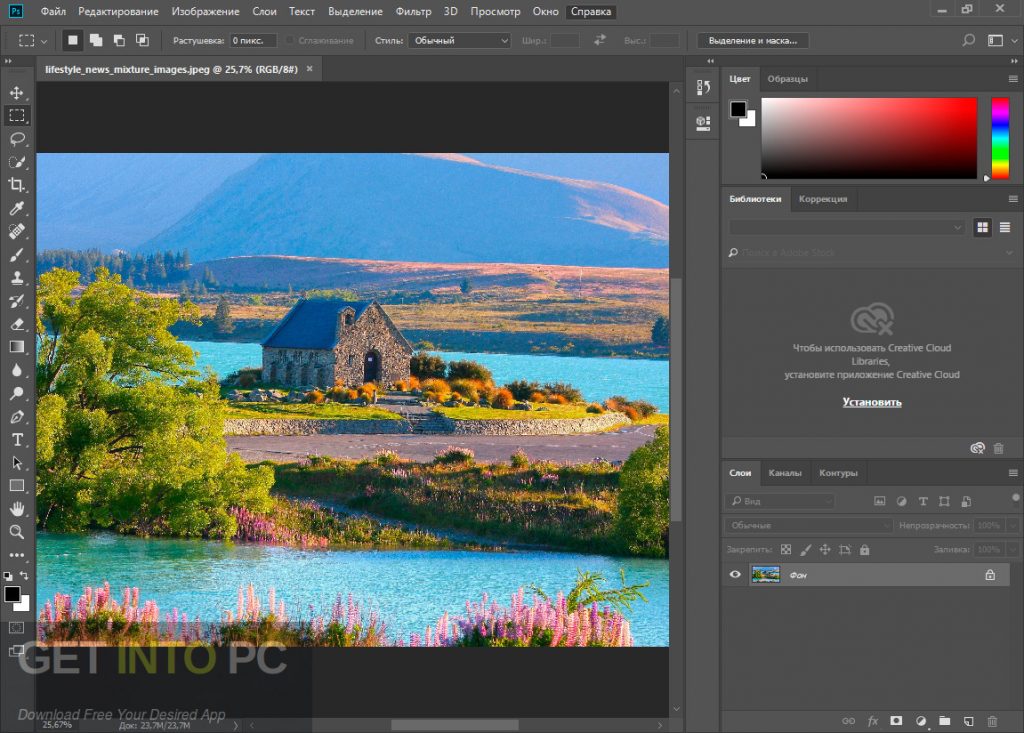This screenshot has height=733, width=1024.
Task: Open the Color panel options menu
Action: coord(1013,79)
